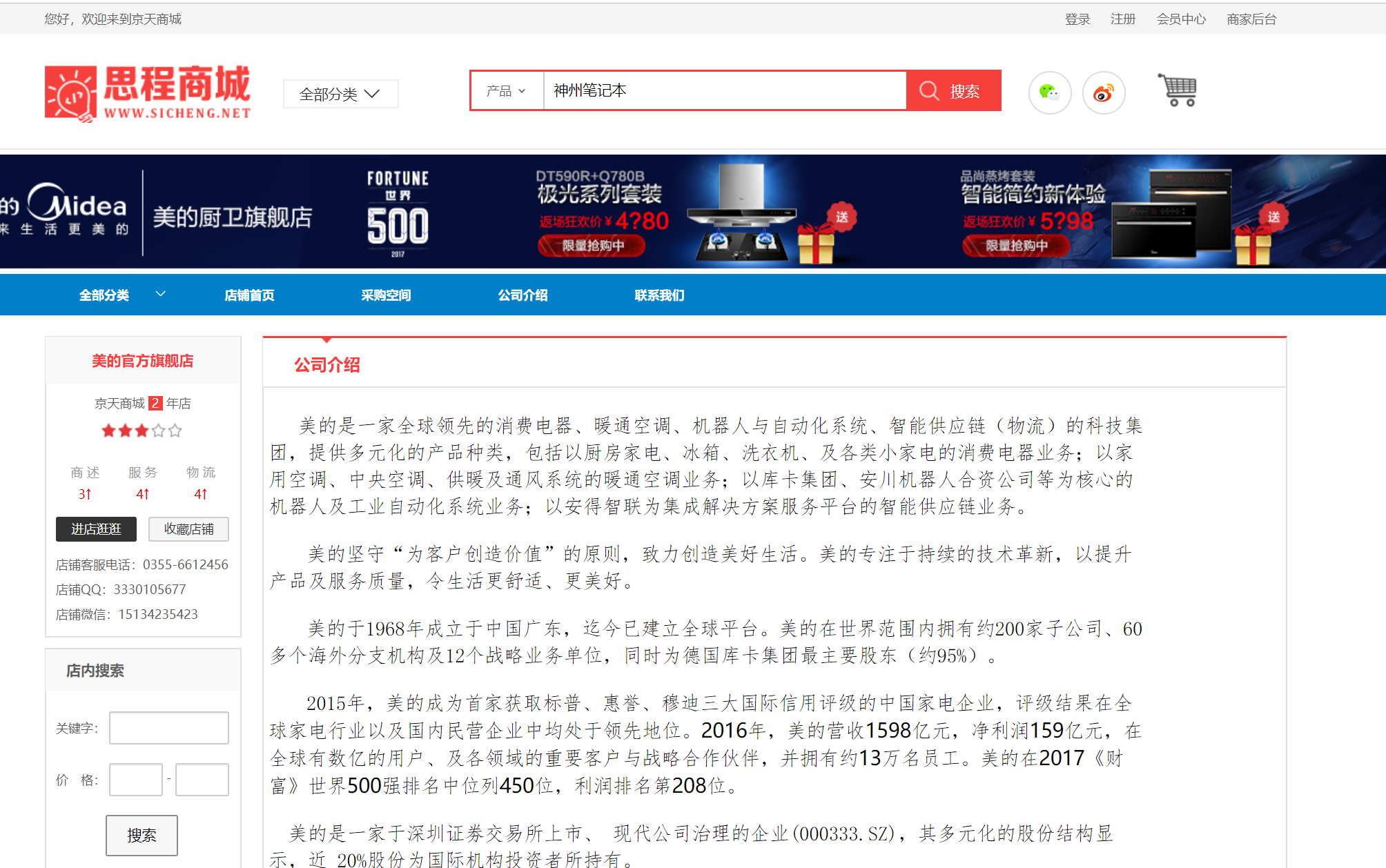The image size is (1386, 868).
Task: Expand 全部分类 in the blue nav bar
Action: point(122,295)
